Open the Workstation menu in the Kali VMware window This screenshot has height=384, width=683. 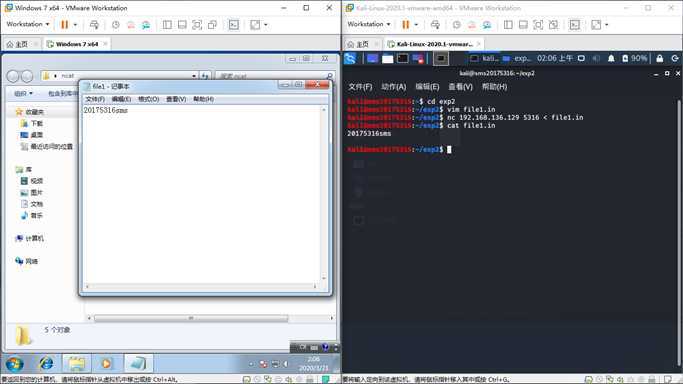tap(369, 24)
